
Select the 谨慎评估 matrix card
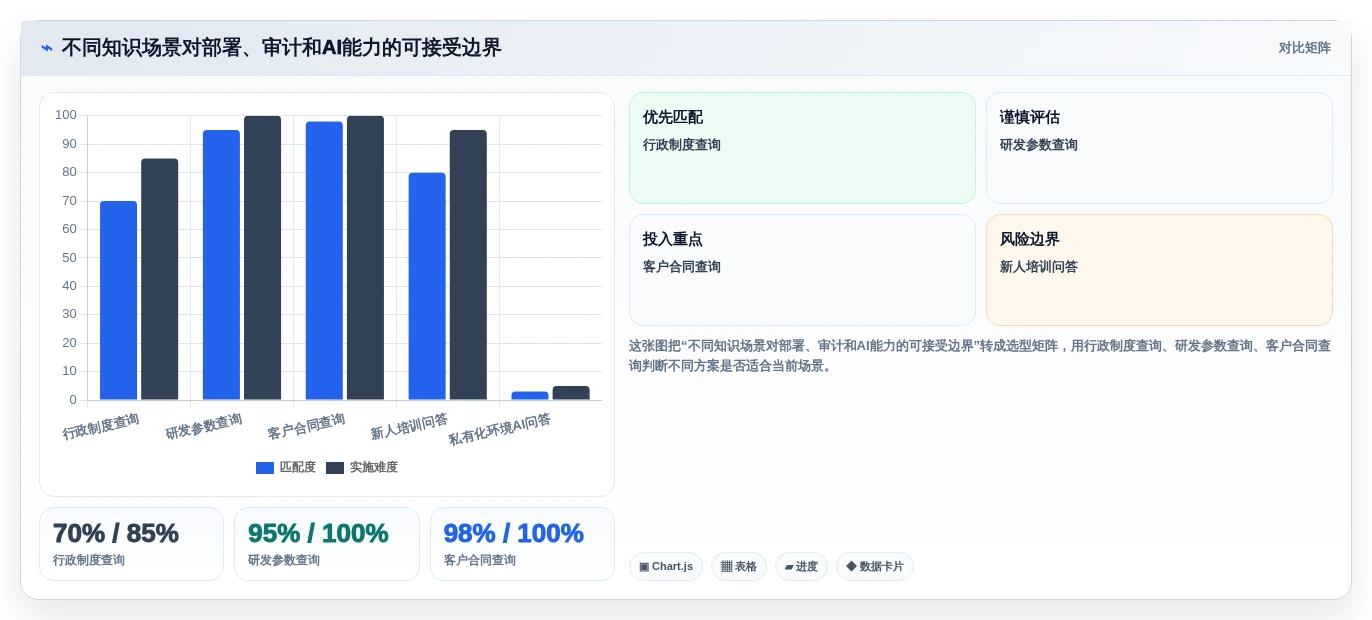pos(1159,148)
